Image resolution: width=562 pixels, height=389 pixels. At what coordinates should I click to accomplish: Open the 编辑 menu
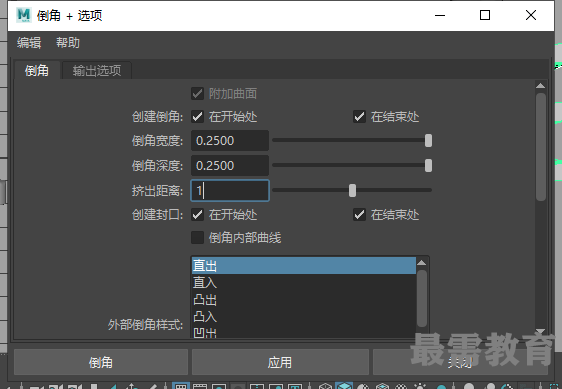click(x=29, y=43)
